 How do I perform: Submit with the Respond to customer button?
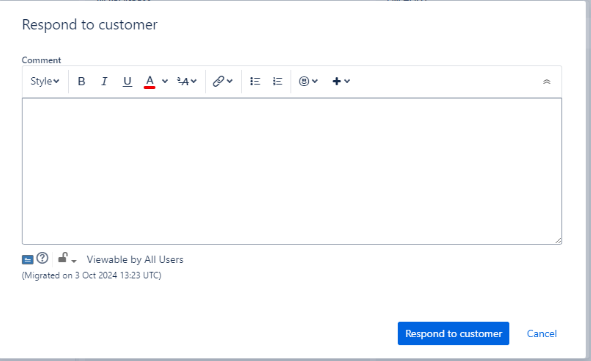coord(453,333)
